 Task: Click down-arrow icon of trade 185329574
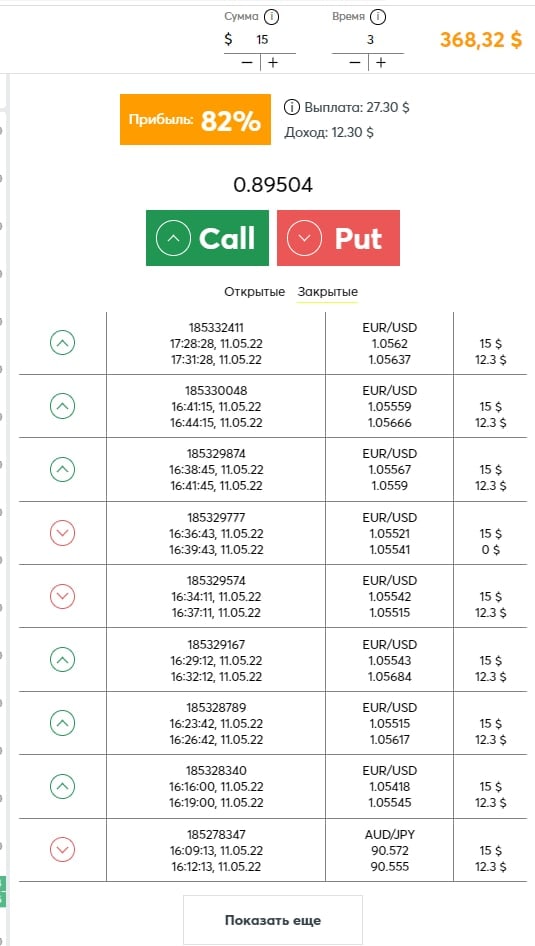[x=62, y=597]
